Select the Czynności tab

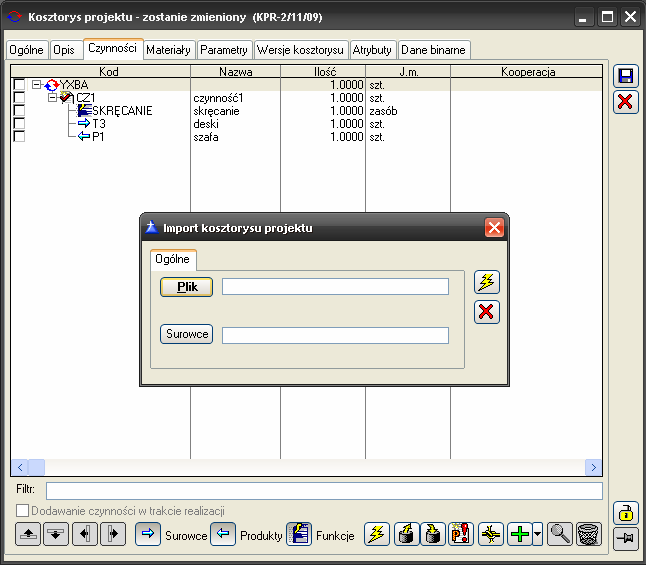tap(112, 49)
